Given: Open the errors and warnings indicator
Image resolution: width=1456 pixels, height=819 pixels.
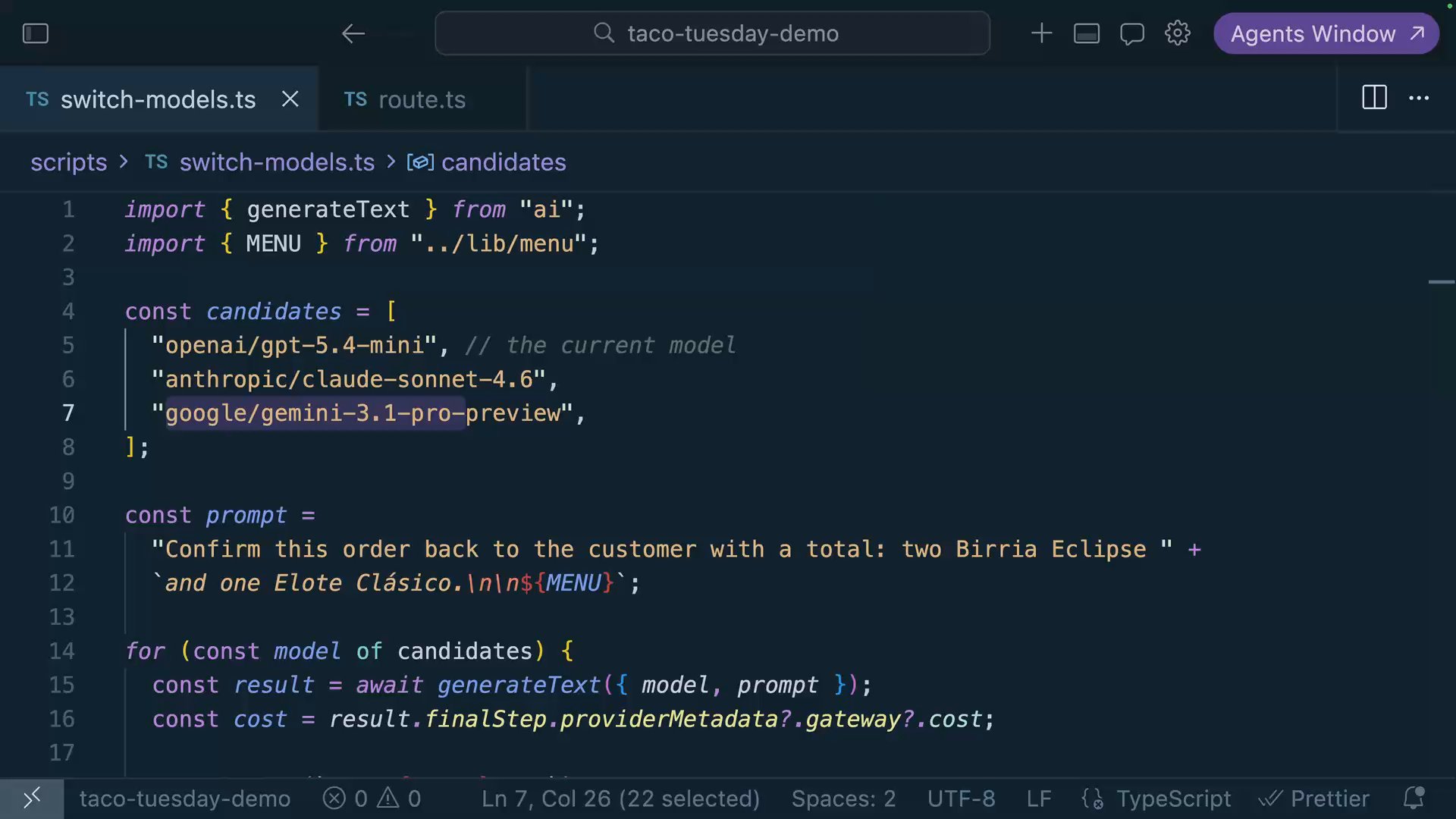Looking at the screenshot, I should [x=372, y=799].
